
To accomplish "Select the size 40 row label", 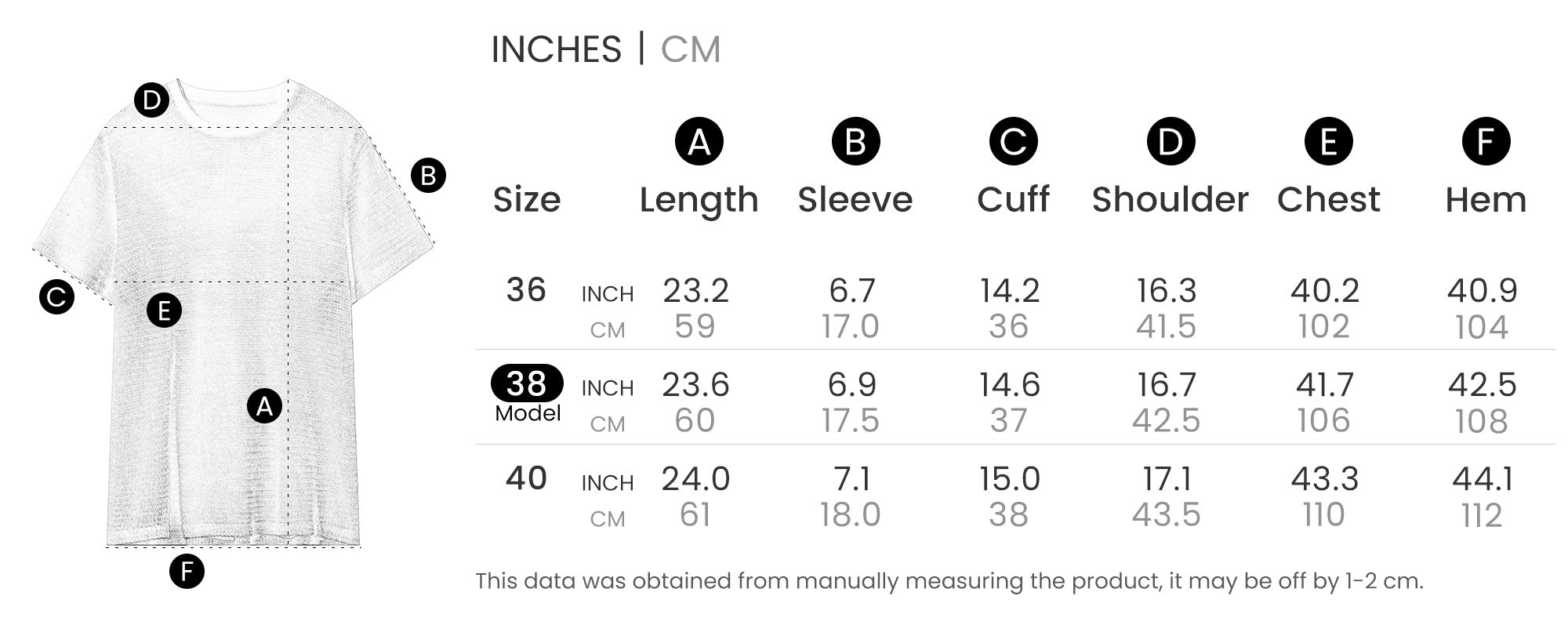I will [x=526, y=478].
